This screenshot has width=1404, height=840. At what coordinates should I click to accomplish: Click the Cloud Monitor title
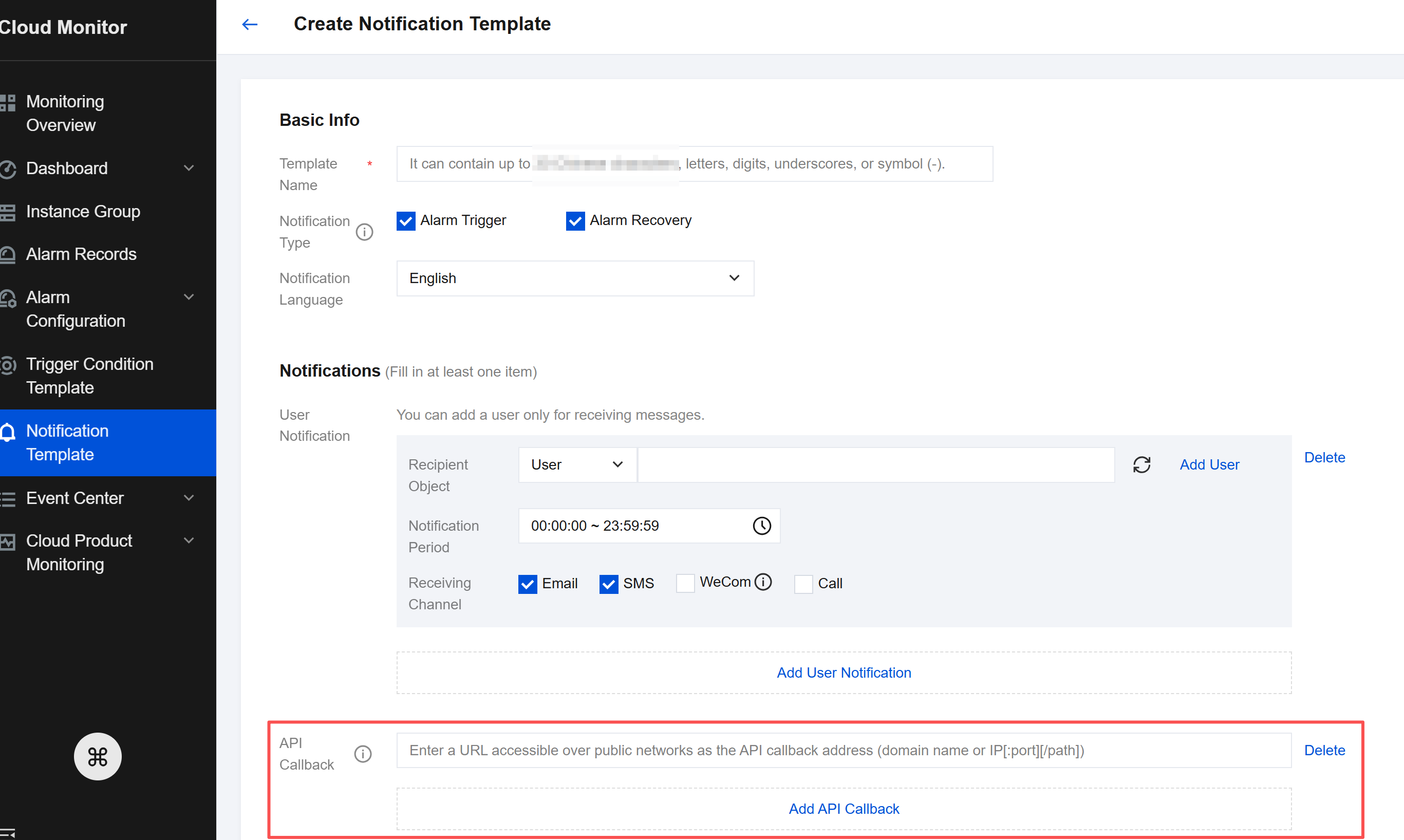[63, 27]
